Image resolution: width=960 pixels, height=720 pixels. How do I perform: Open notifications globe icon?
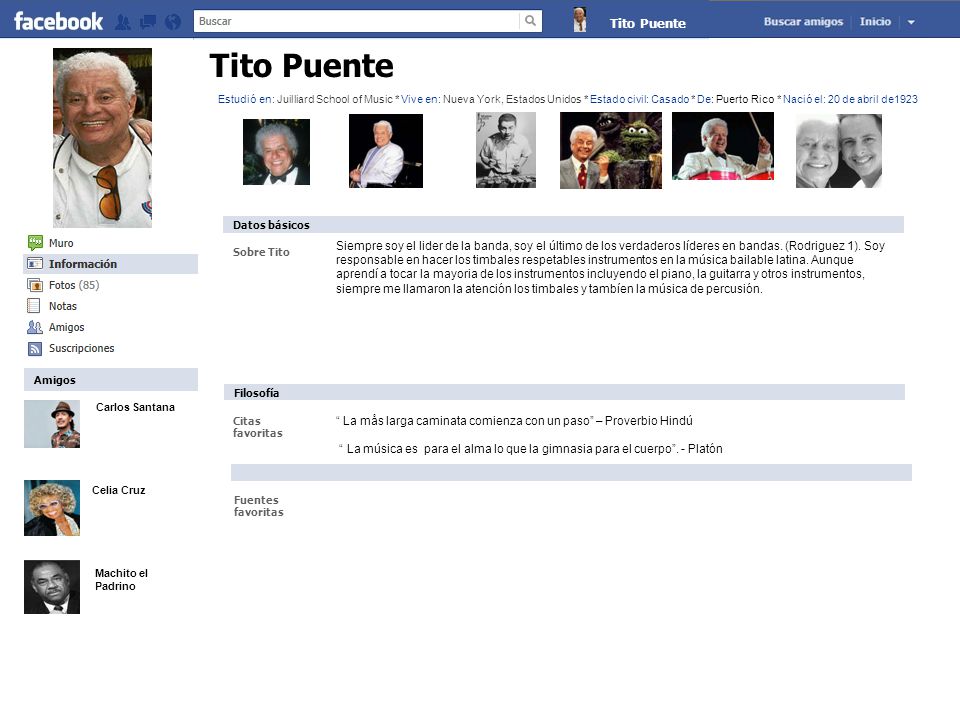coord(173,23)
